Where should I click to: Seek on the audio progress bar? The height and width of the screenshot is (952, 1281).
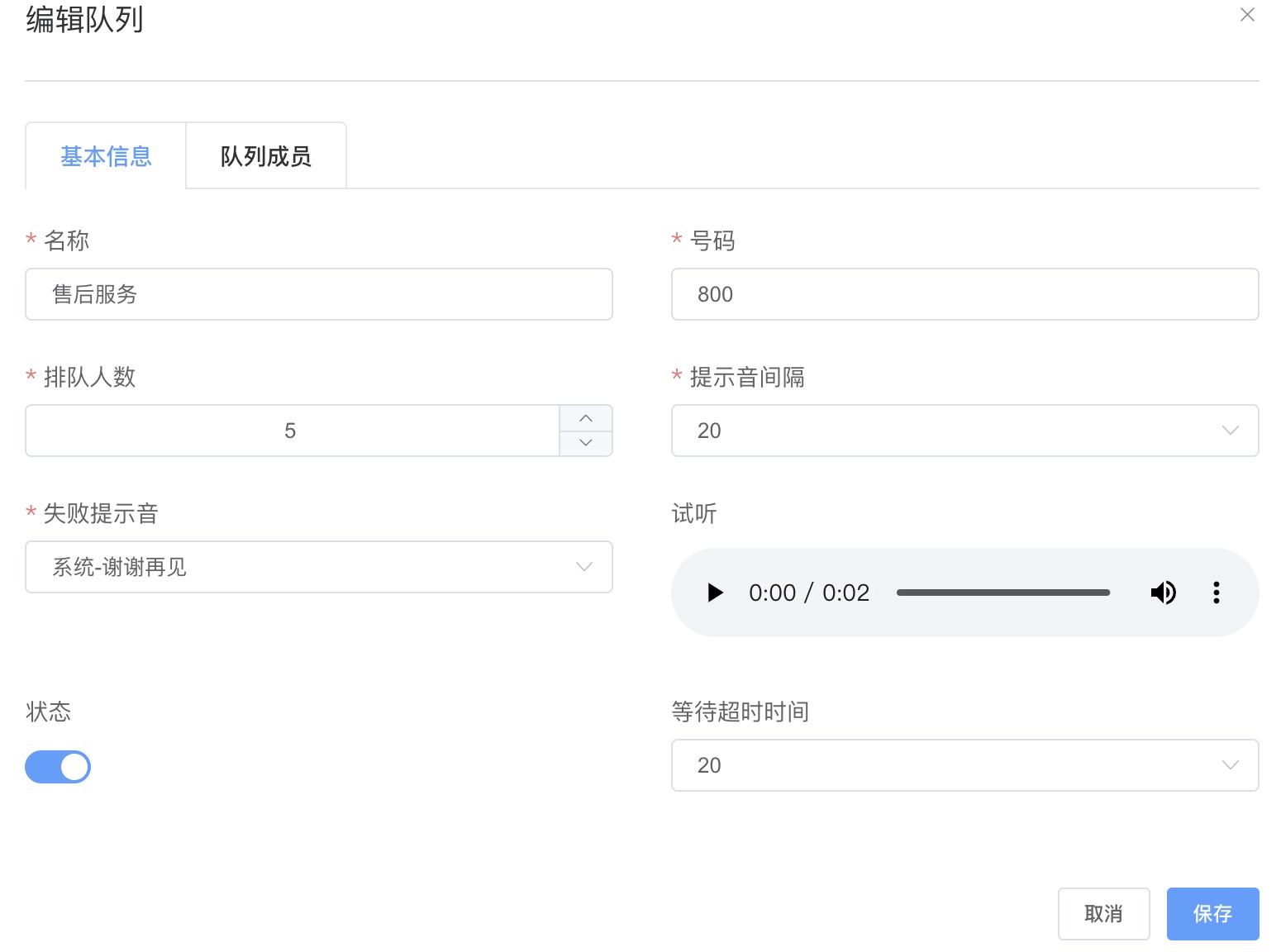coord(1002,593)
